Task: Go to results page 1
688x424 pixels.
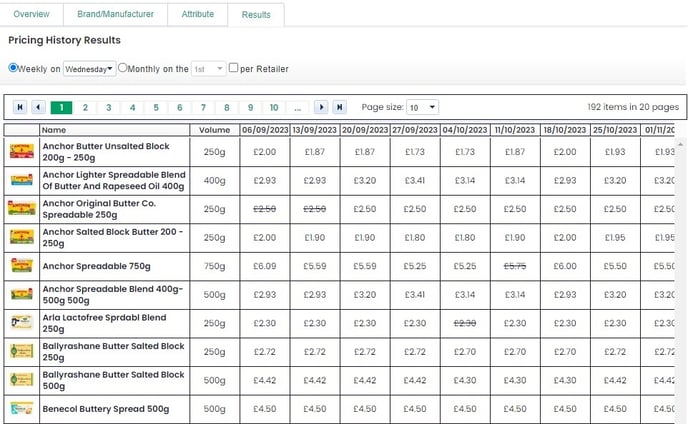Action: tap(61, 107)
